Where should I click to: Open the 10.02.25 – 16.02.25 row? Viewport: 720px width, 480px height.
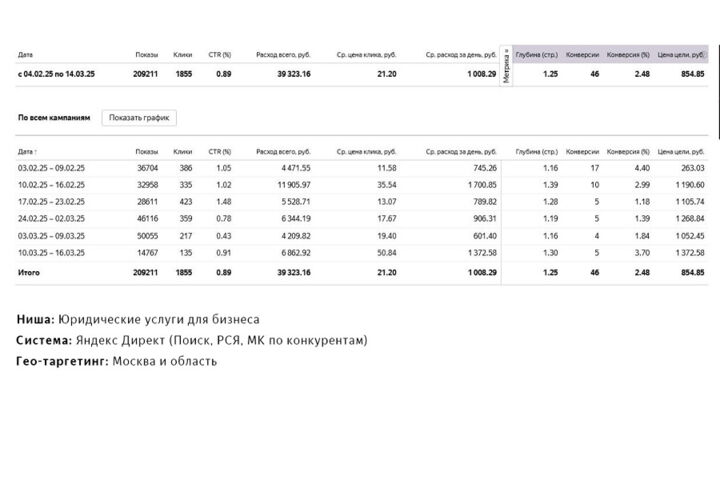(x=361, y=185)
